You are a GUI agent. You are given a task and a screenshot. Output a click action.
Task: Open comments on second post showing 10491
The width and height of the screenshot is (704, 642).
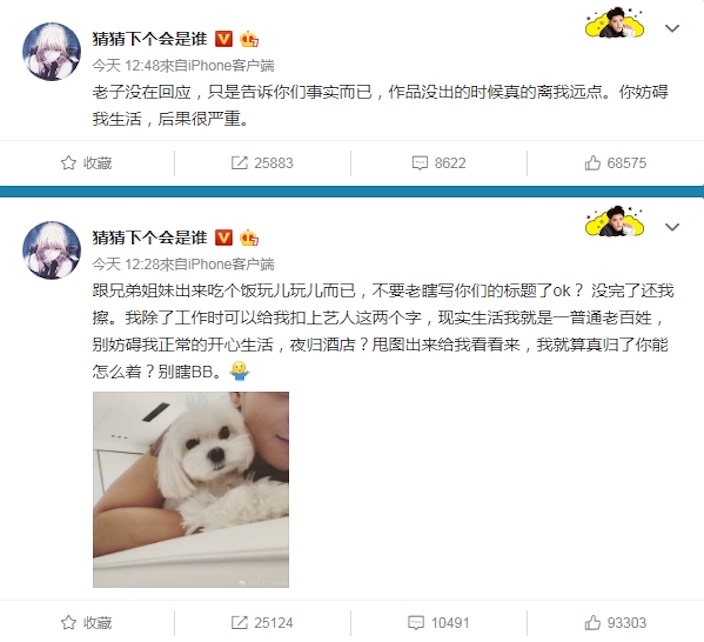(439, 623)
